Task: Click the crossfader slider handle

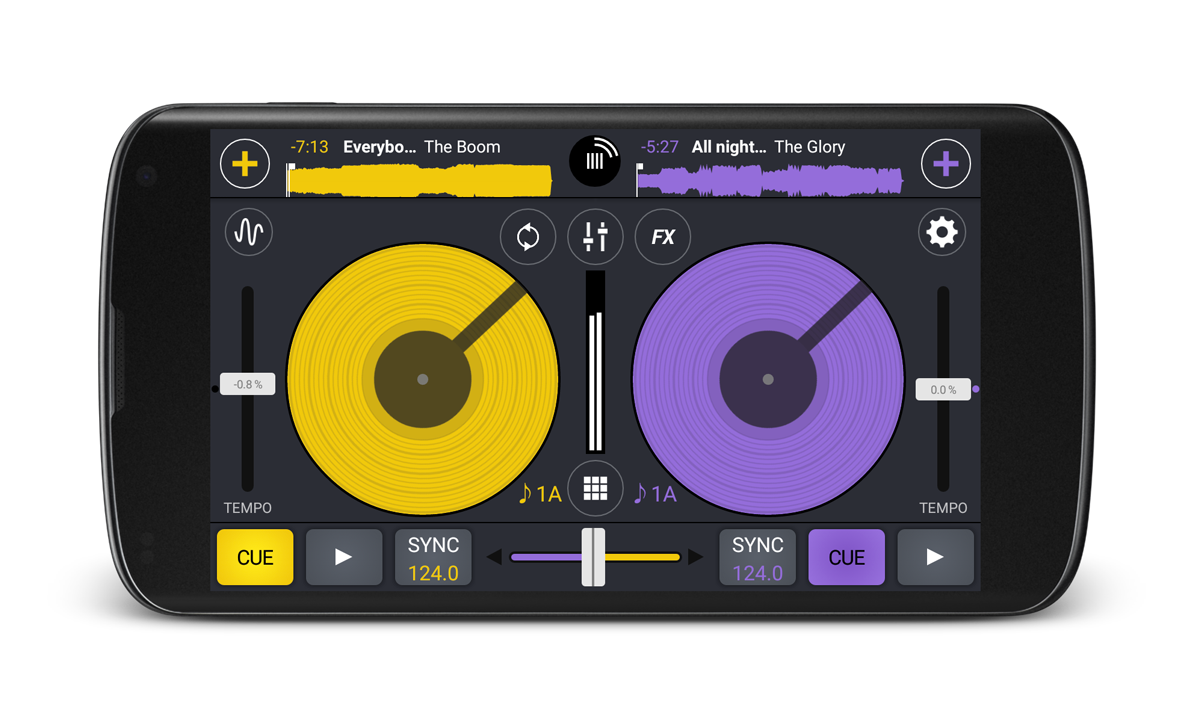Action: (594, 557)
